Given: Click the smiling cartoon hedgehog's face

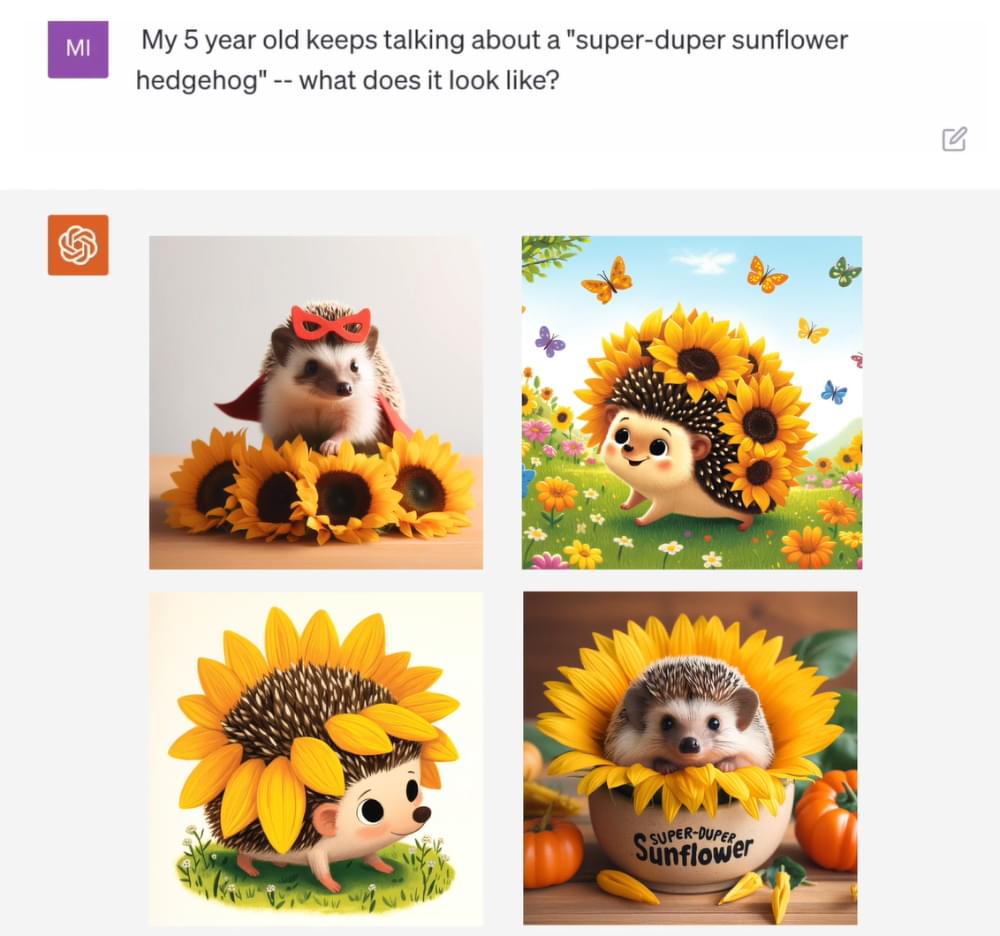Looking at the screenshot, I should pyautogui.click(x=640, y=445).
